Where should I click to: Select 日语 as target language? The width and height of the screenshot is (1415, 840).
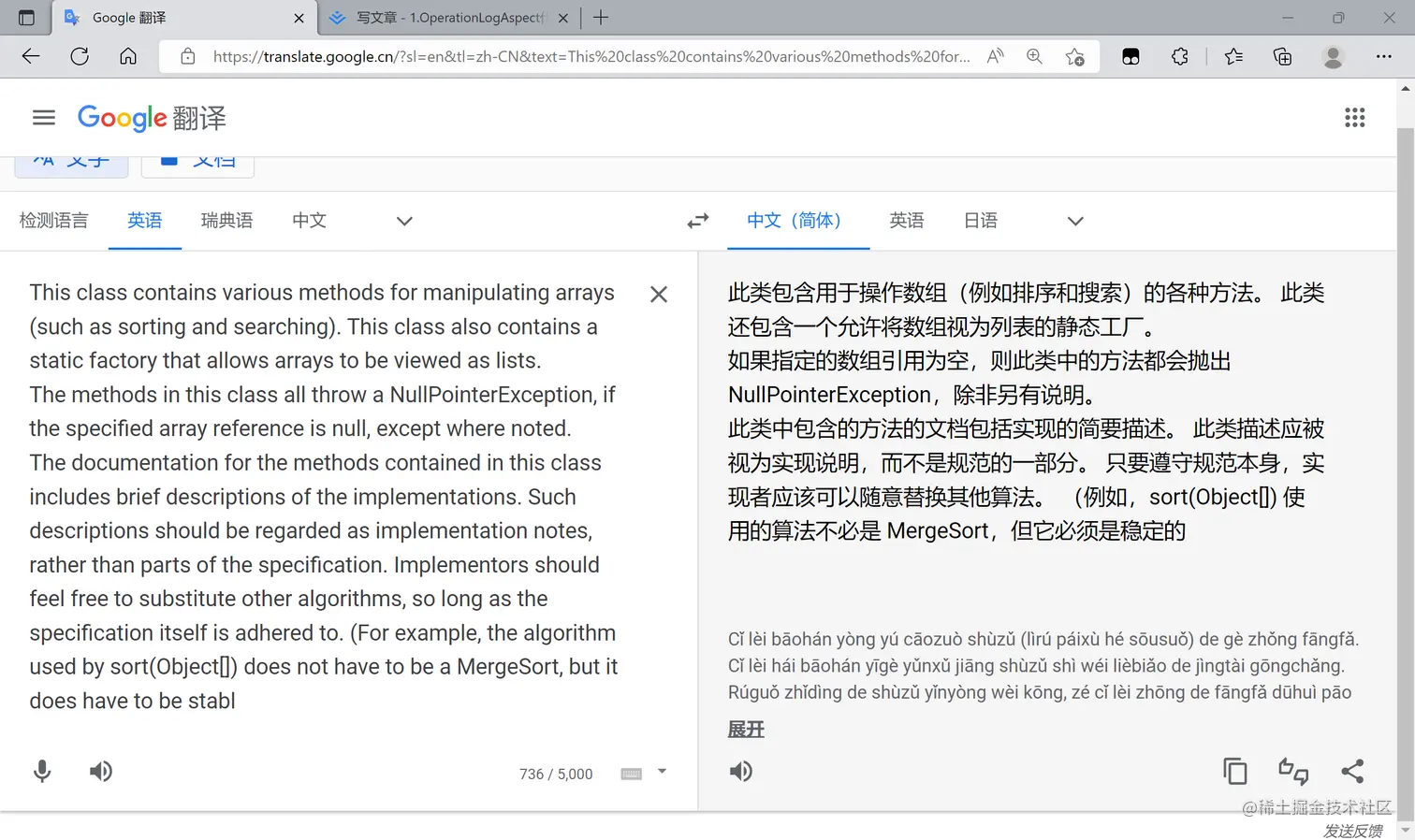pyautogui.click(x=981, y=221)
